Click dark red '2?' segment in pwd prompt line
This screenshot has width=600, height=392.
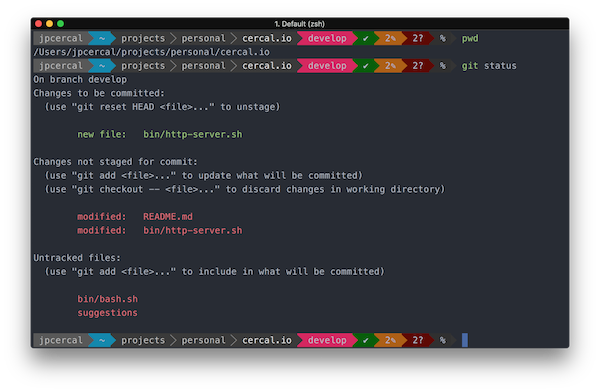pos(418,38)
